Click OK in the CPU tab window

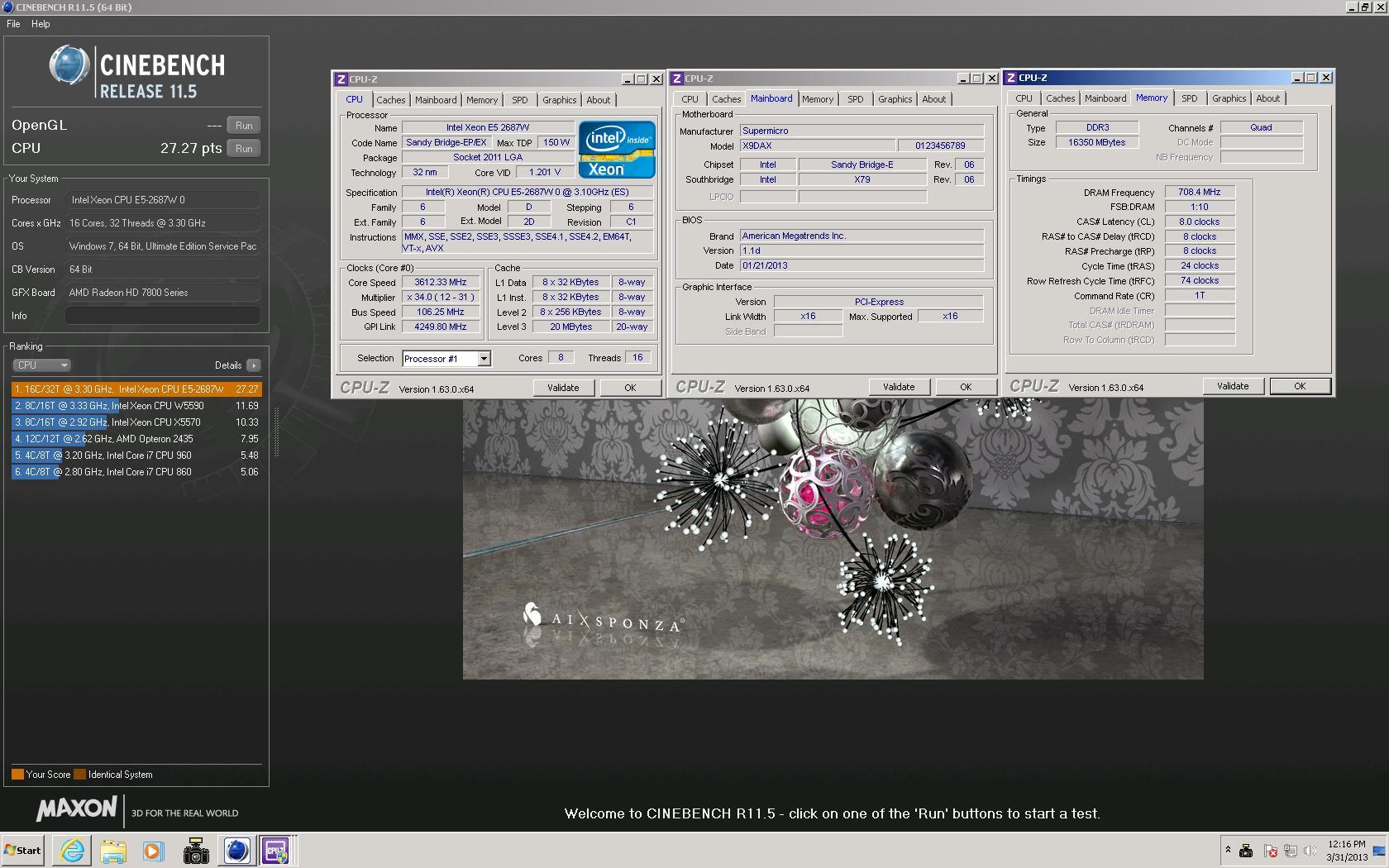coord(630,388)
